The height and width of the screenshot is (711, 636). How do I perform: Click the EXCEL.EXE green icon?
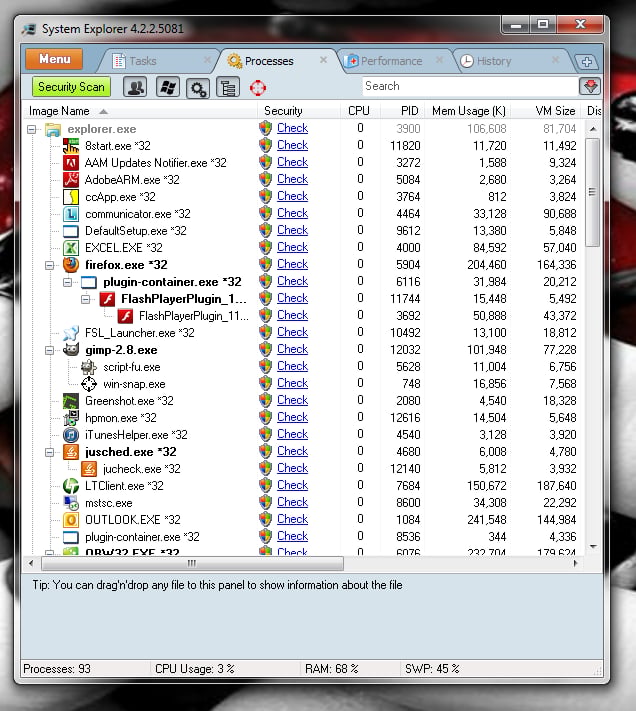click(x=71, y=248)
